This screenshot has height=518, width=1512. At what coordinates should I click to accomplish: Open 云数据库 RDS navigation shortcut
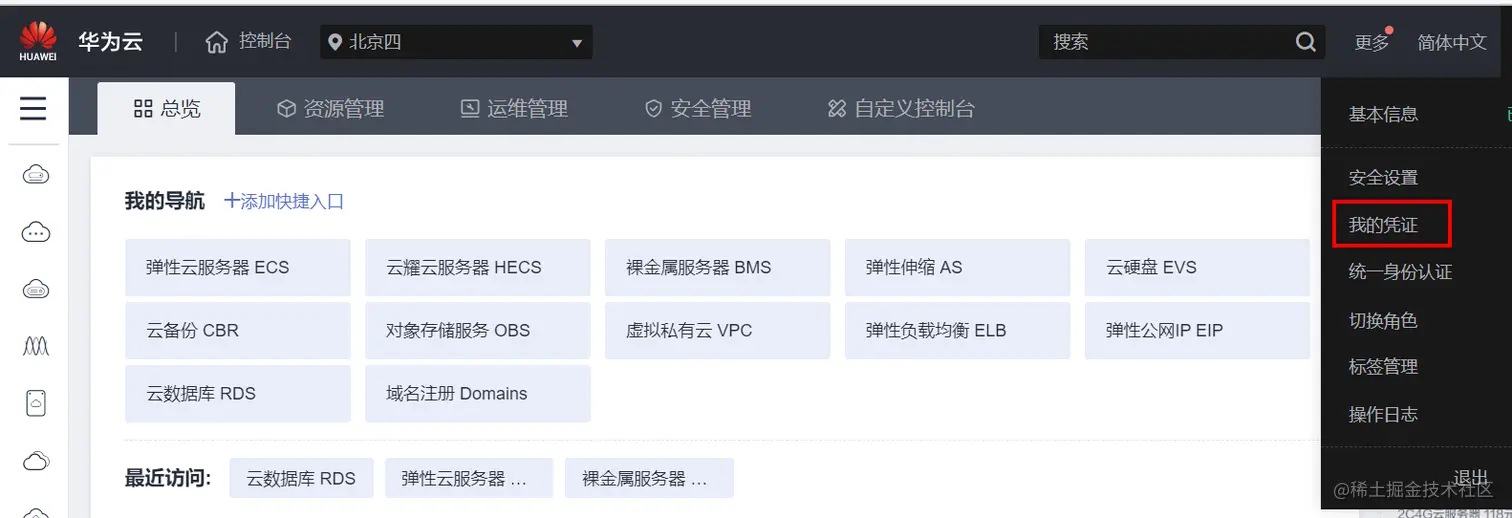pyautogui.click(x=238, y=393)
